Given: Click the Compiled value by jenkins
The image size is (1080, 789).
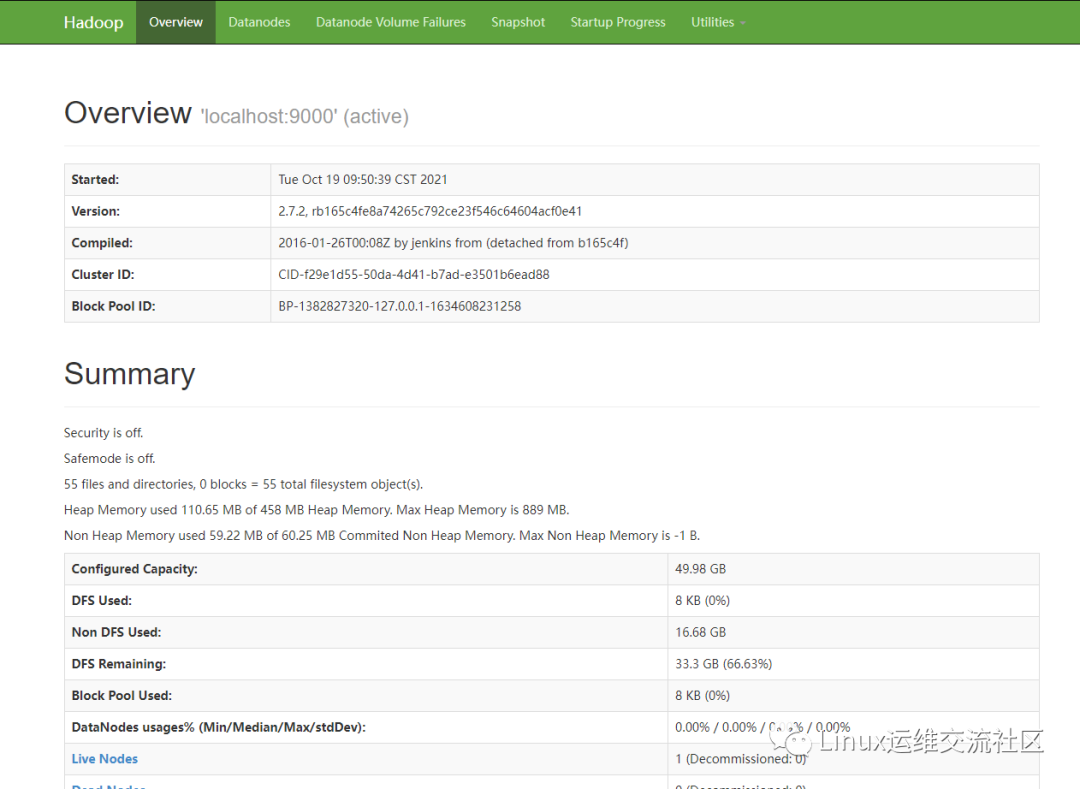Looking at the screenshot, I should click(x=453, y=243).
